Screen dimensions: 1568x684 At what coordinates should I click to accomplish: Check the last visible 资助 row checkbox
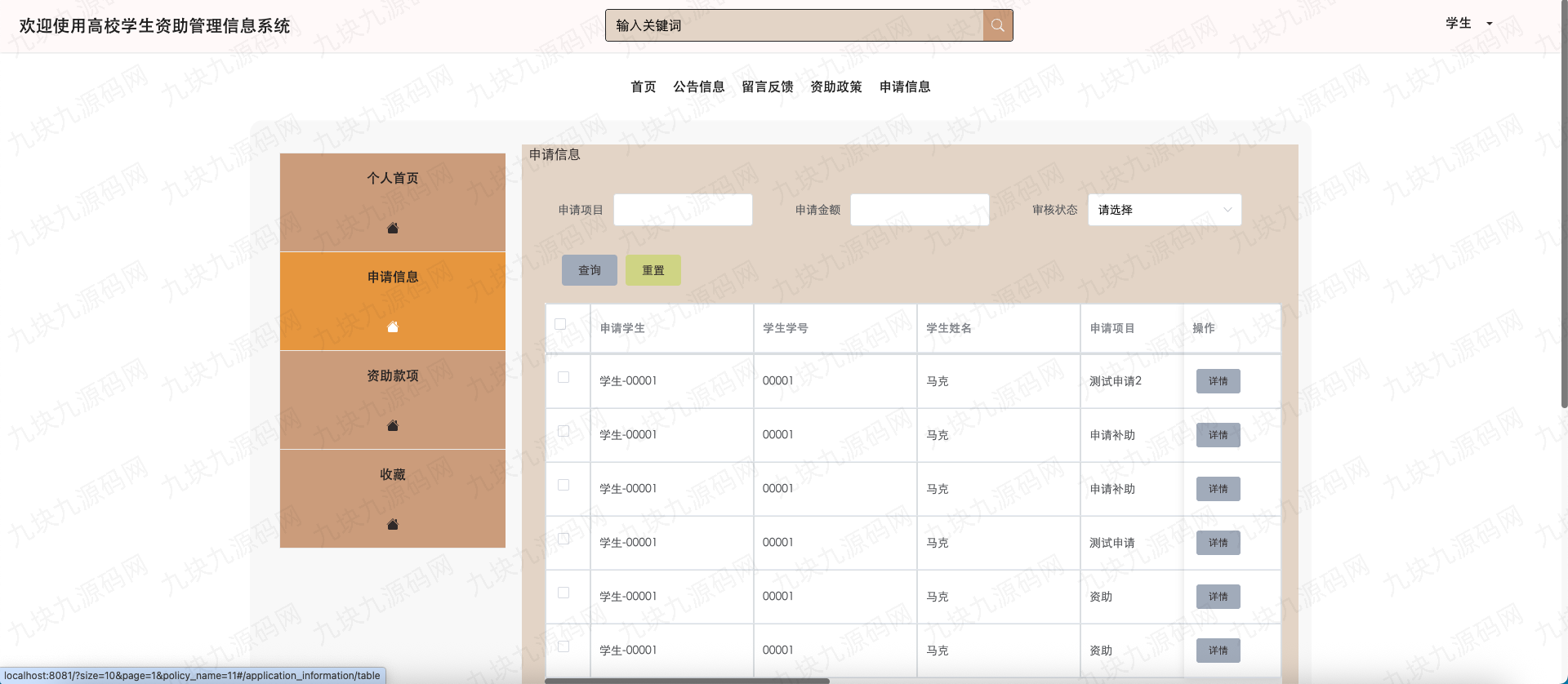(x=563, y=646)
